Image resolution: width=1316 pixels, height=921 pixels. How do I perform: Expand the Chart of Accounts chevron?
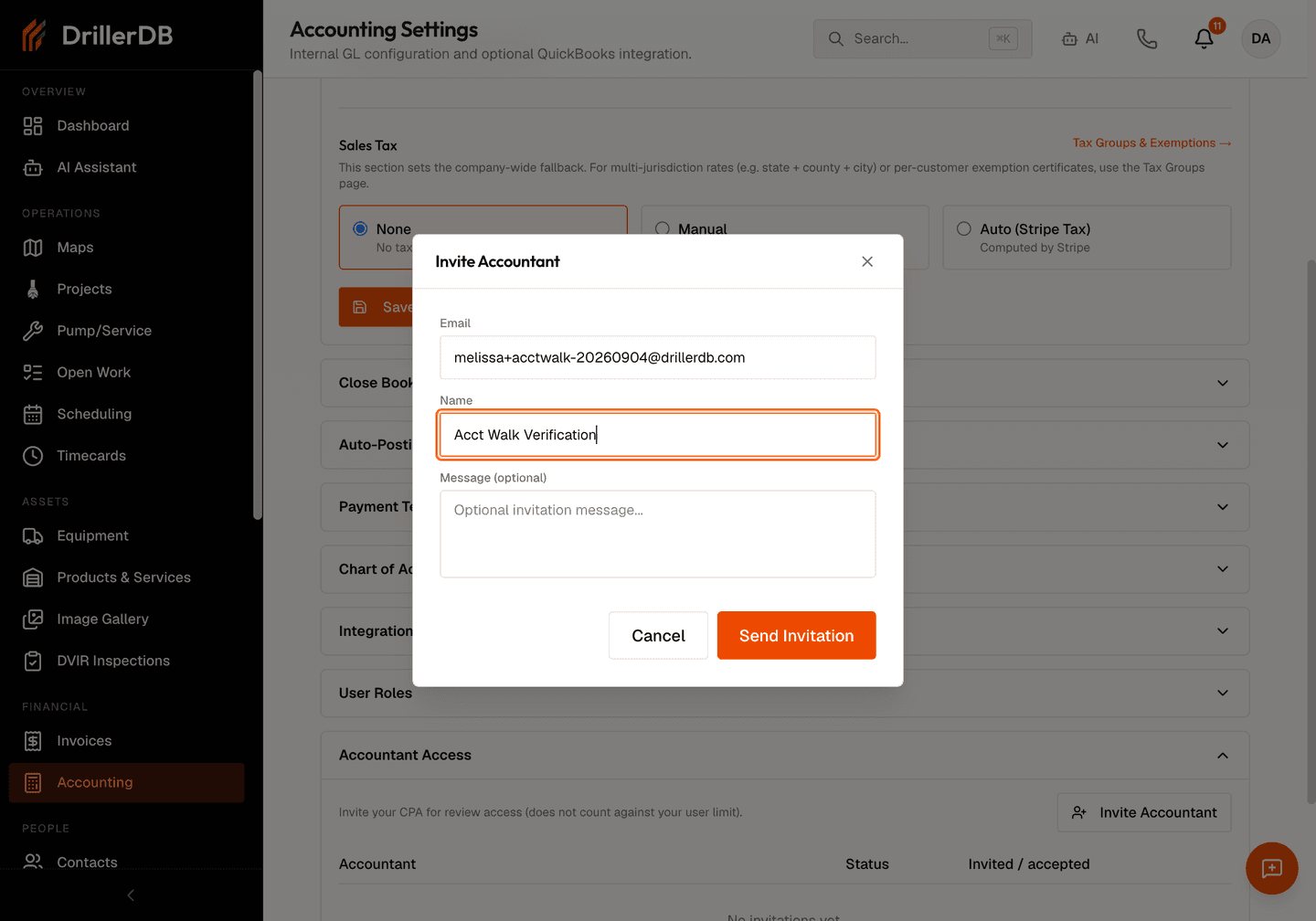pos(1223,569)
